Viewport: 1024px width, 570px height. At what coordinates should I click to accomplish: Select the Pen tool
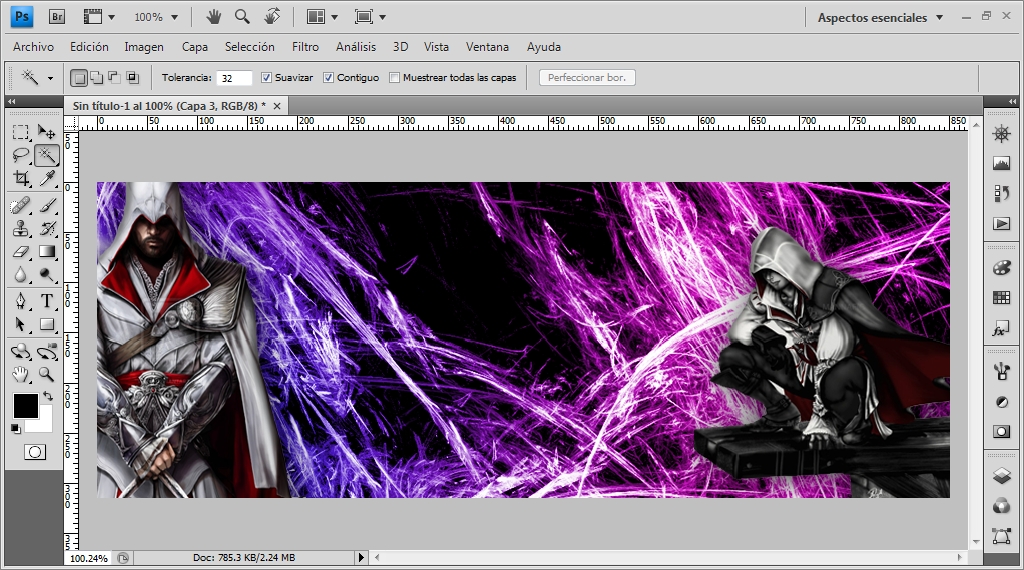point(21,301)
